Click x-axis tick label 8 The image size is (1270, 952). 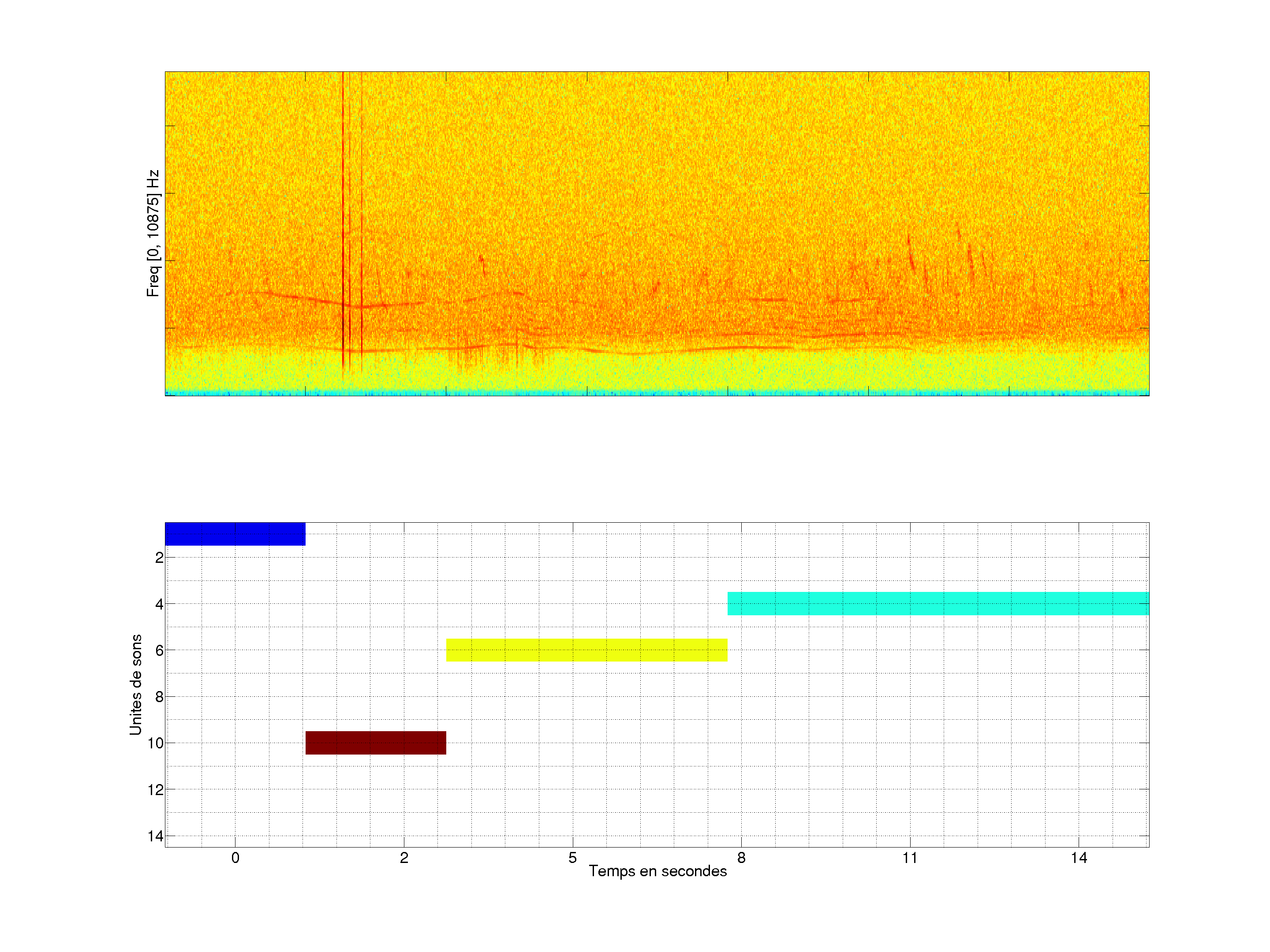[741, 858]
